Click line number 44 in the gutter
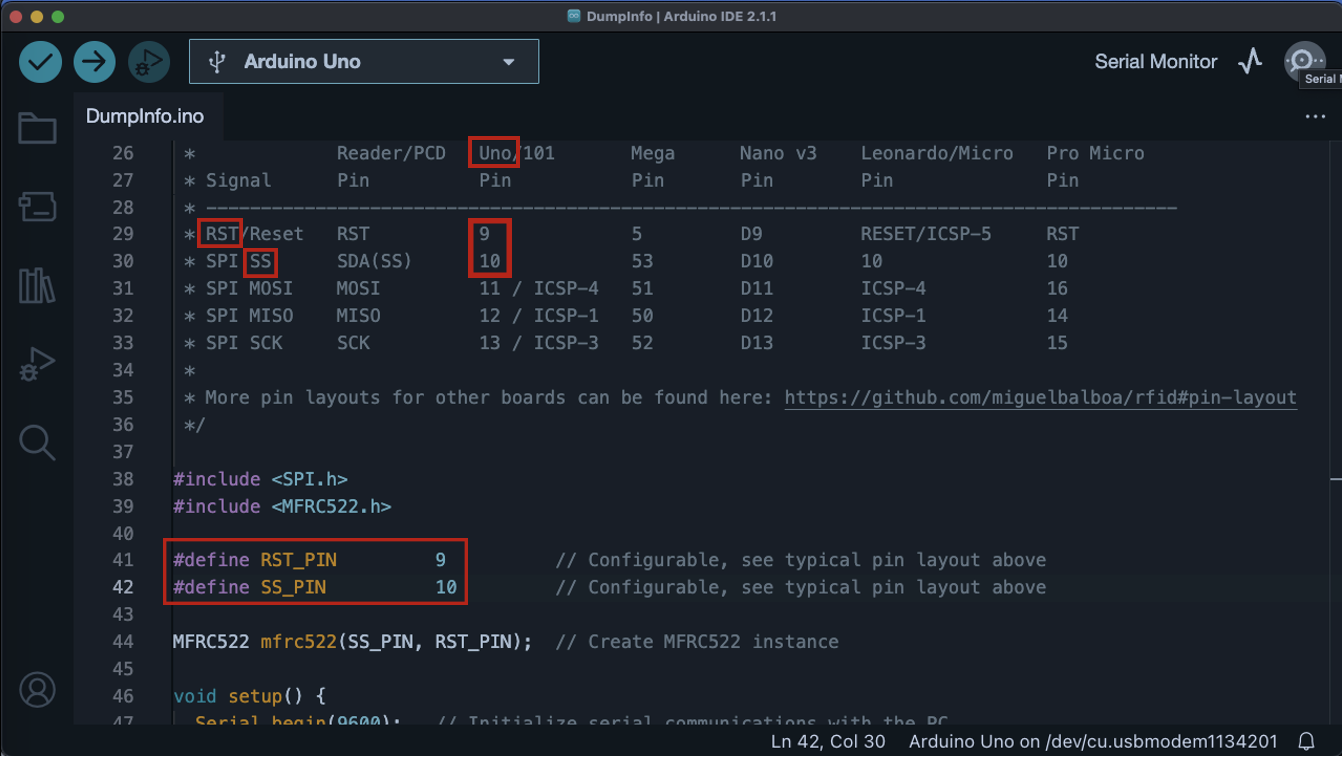 (123, 642)
